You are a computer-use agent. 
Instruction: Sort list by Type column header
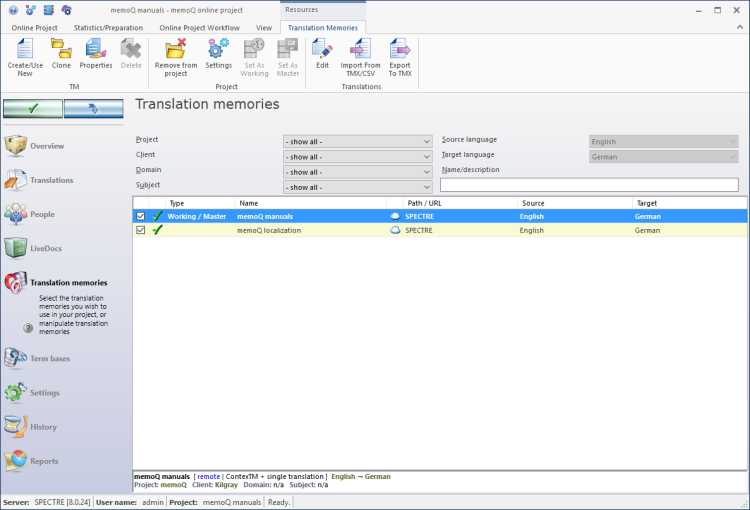coord(200,203)
